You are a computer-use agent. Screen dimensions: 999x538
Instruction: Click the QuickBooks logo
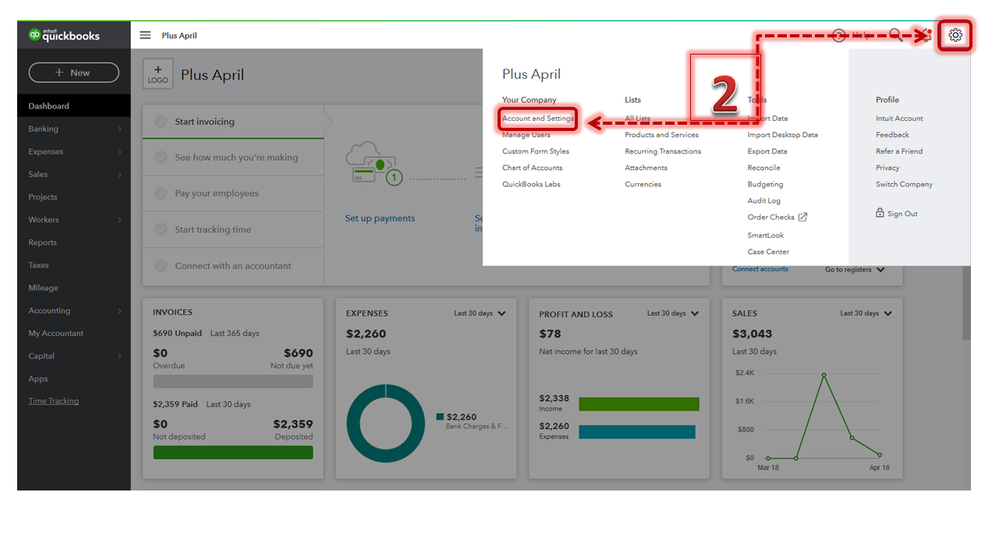point(64,35)
